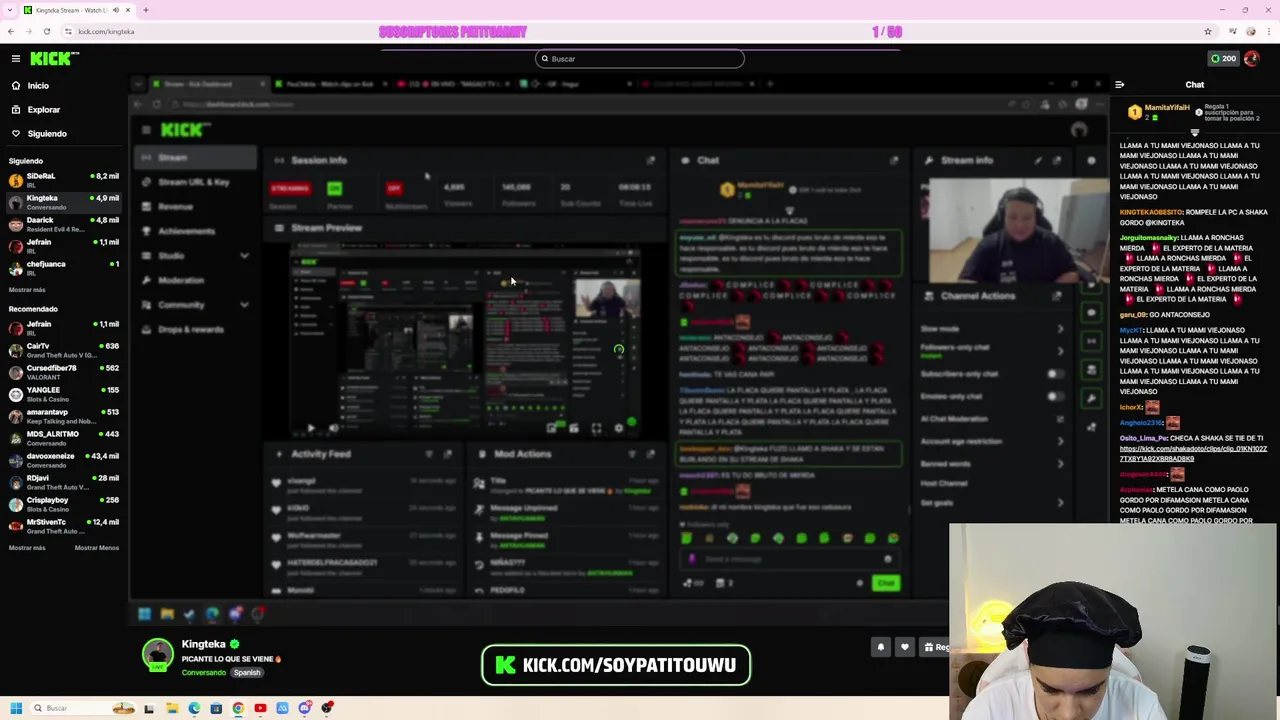Click the 200 points balance badge
This screenshot has width=1280, height=720.
(x=1223, y=59)
